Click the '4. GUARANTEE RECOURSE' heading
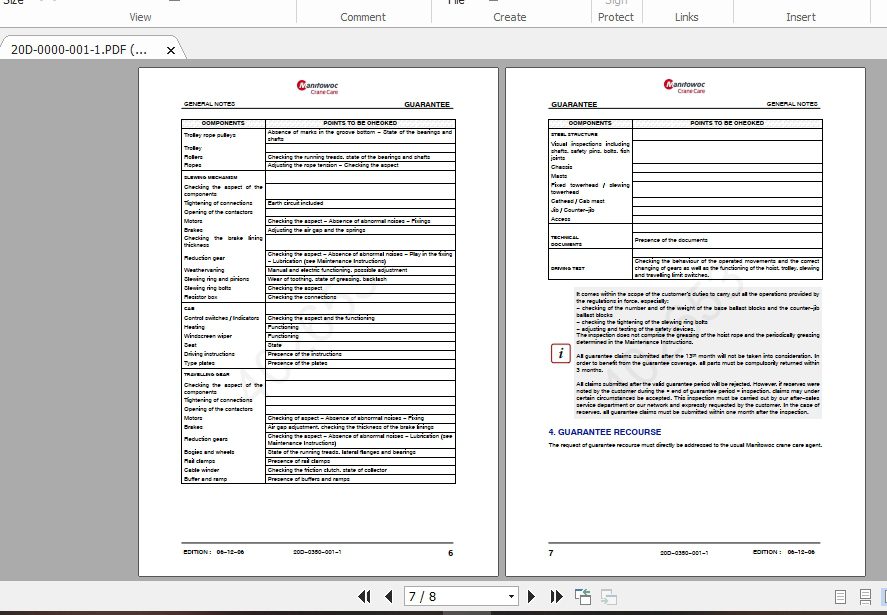 click(604, 432)
